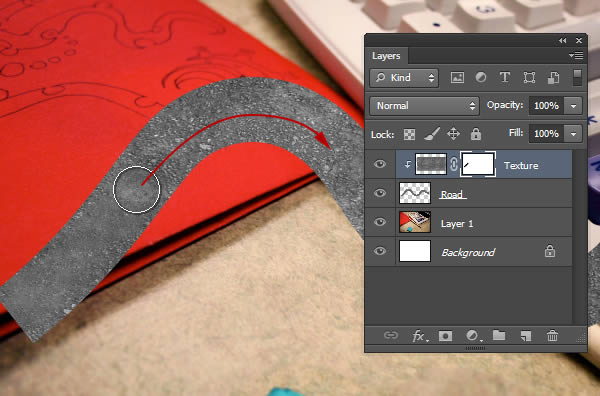The width and height of the screenshot is (600, 396).
Task: Lock position move icon
Action: click(x=453, y=134)
